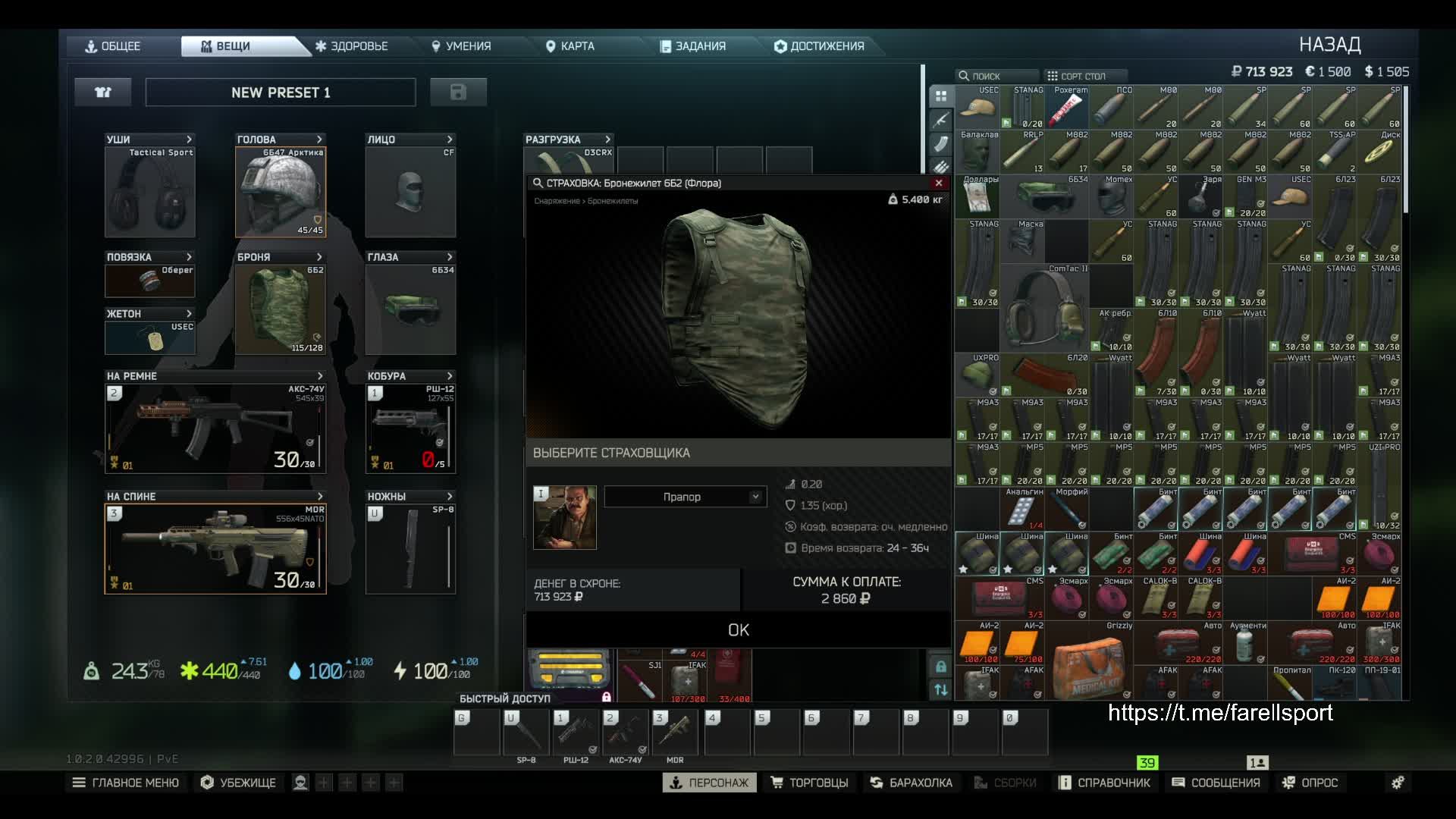
Task: Click НАЗАД to go back
Action: point(1329,45)
